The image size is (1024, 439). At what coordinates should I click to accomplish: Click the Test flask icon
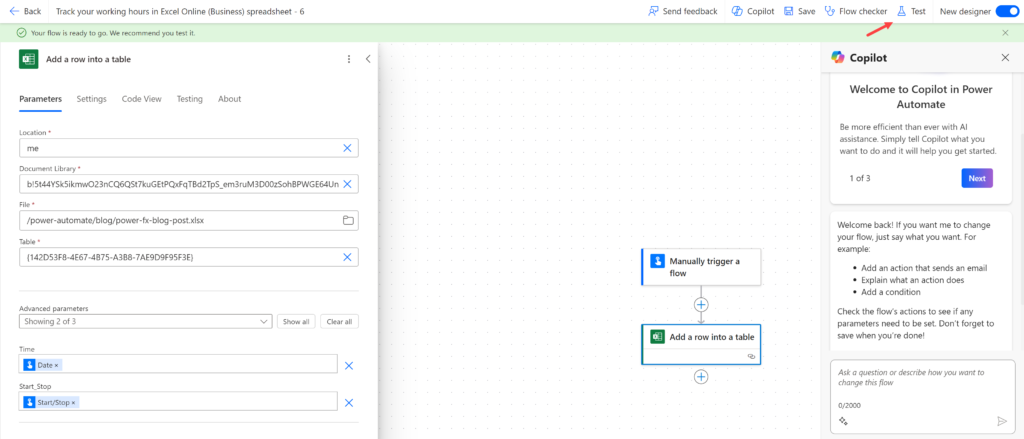click(x=901, y=11)
